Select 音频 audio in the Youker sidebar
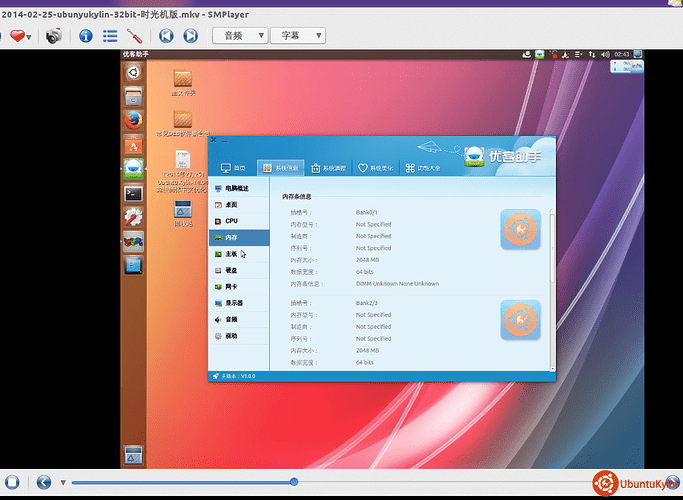Image resolution: width=683 pixels, height=500 pixels. click(239, 320)
